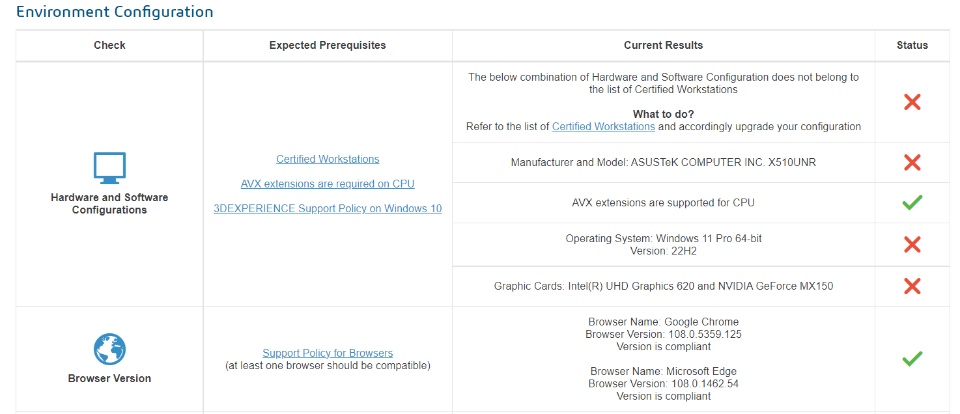Open 3DEXPERIENCE Support Policy on Windows 10
The width and height of the screenshot is (960, 414).
328,209
